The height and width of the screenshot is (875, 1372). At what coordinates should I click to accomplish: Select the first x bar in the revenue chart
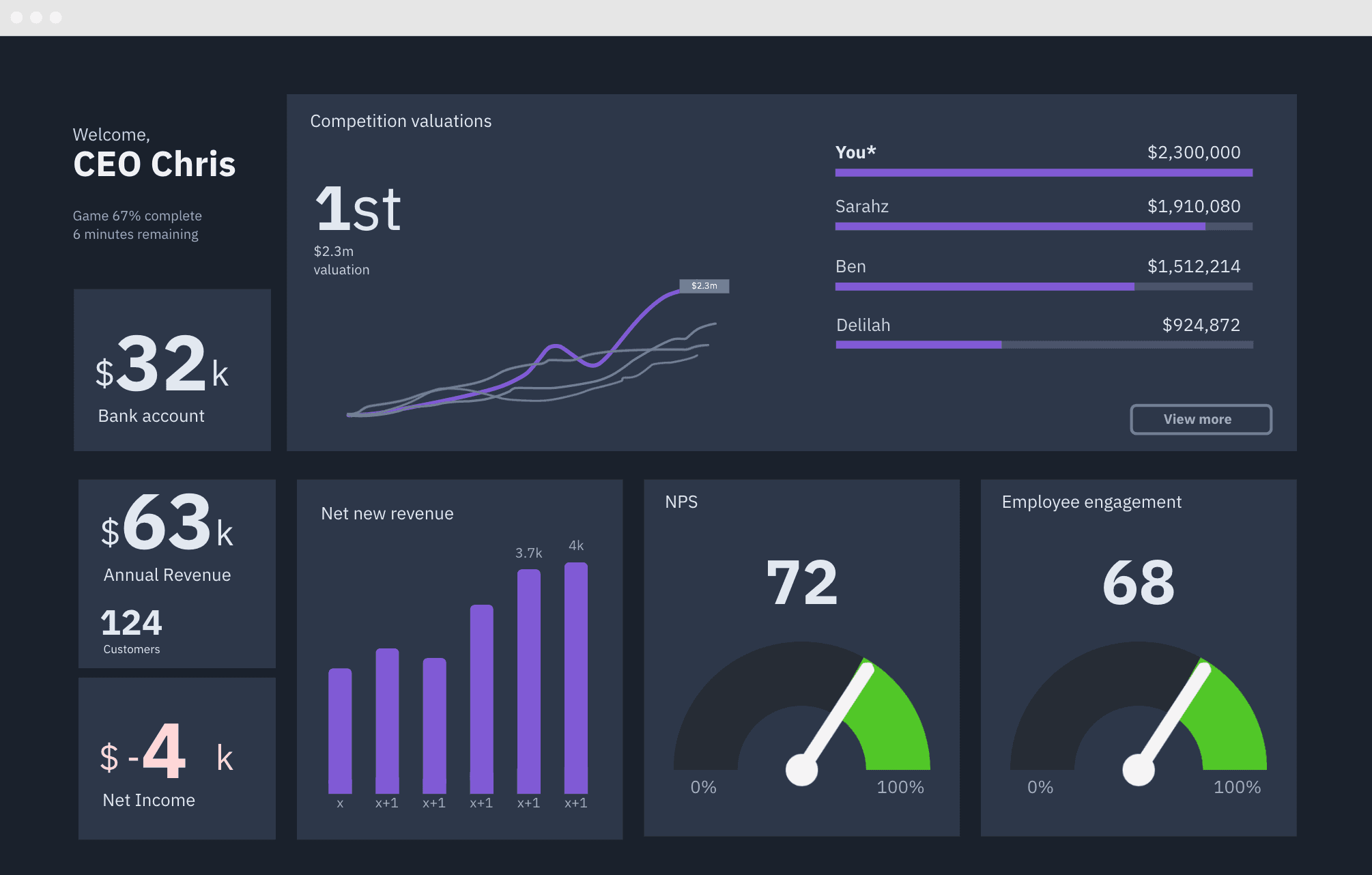point(341,730)
